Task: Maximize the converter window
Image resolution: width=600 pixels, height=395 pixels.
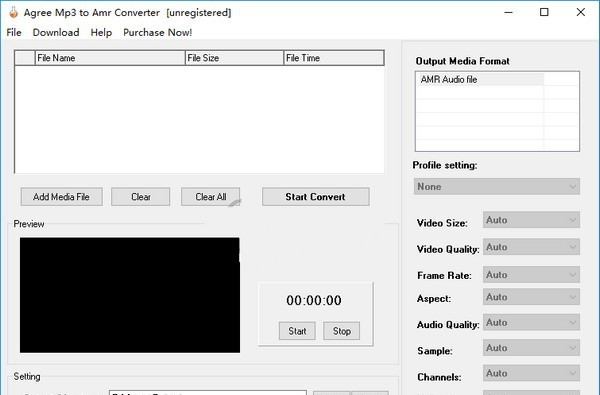Action: click(x=544, y=12)
